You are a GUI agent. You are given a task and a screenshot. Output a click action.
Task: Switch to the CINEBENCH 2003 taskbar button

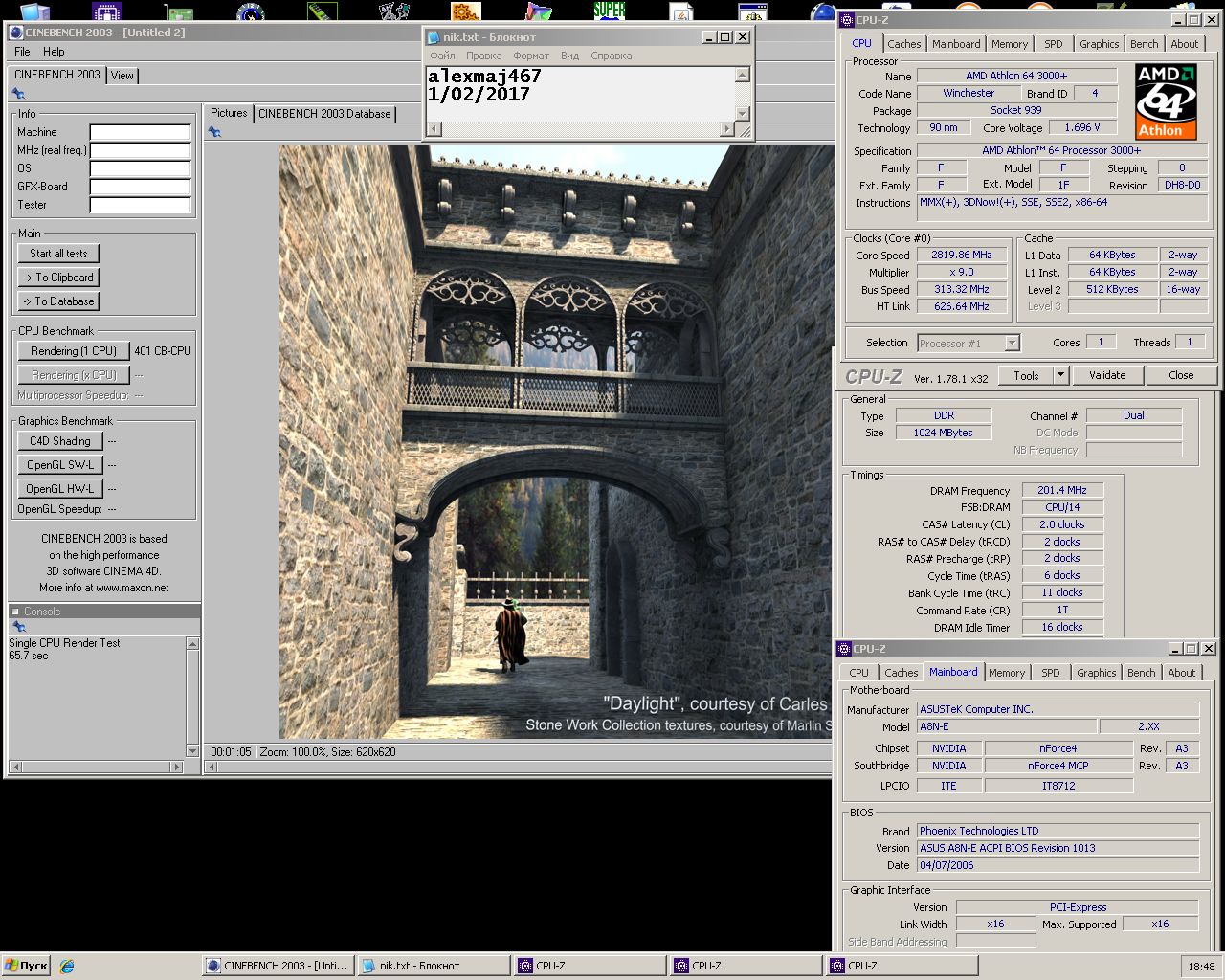click(x=278, y=966)
